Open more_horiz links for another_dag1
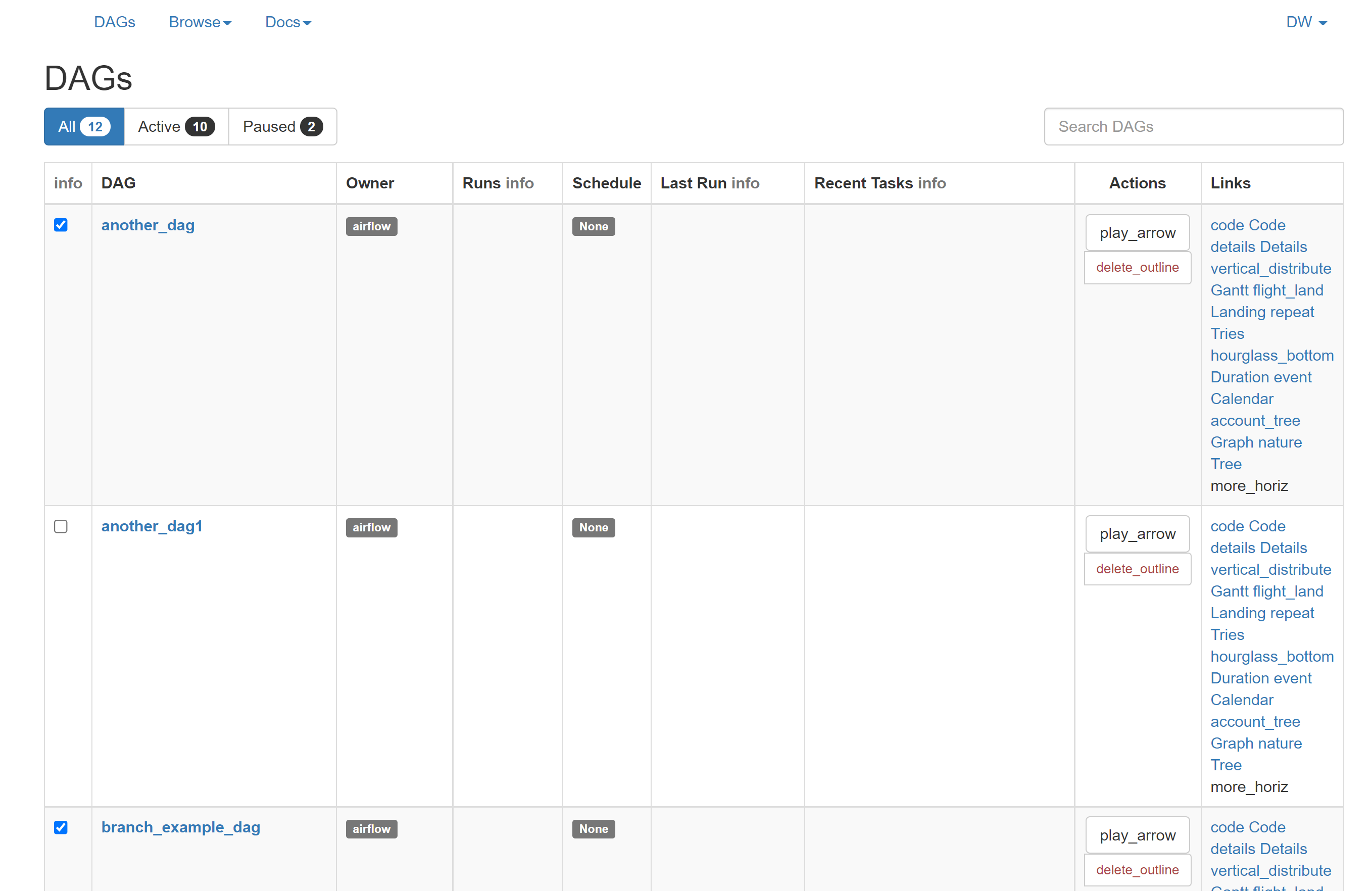Screen dimensions: 1372x891 (x=1249, y=786)
